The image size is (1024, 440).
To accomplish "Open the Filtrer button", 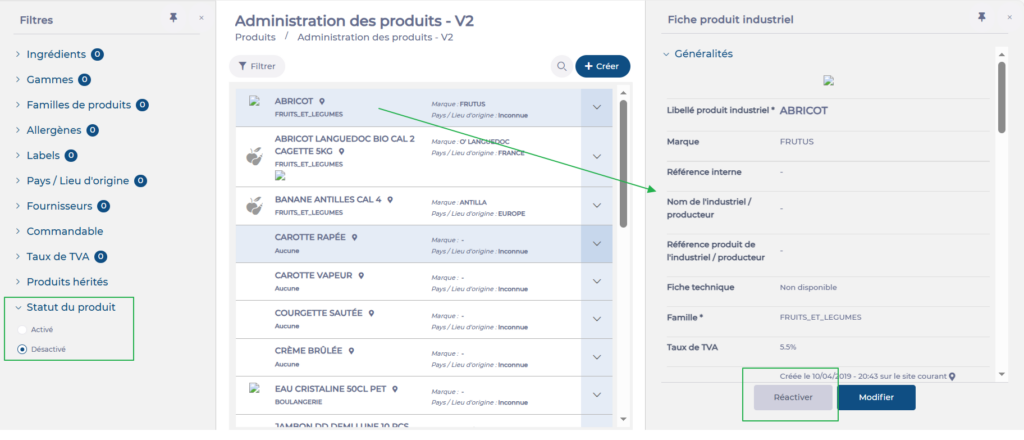I will pos(257,66).
